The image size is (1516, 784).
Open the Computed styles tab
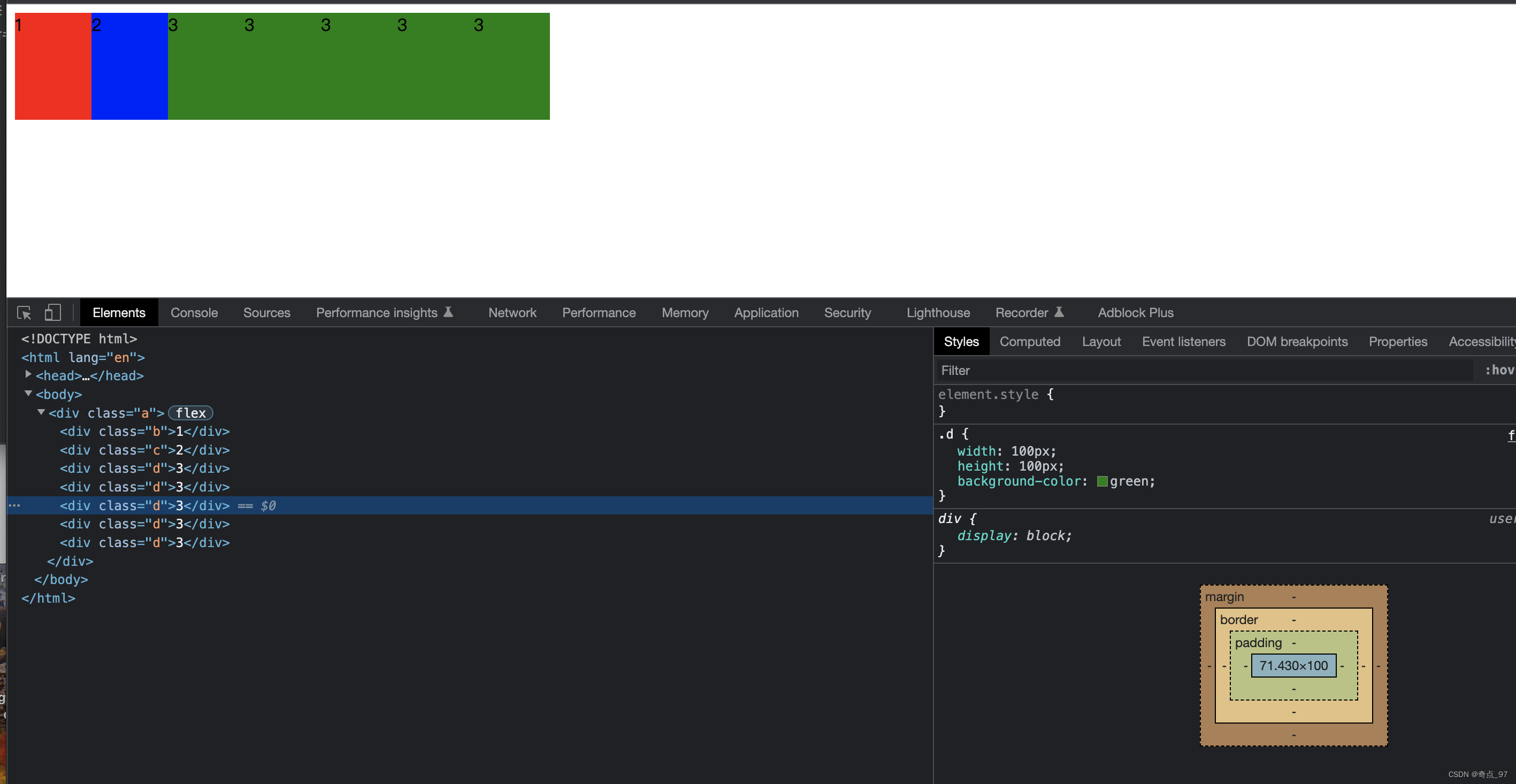(x=1029, y=341)
